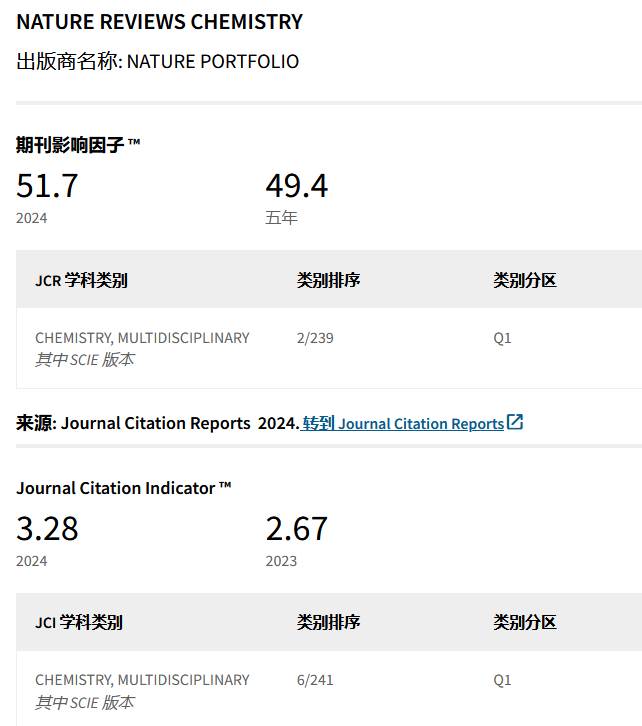Viewport: 642px width, 726px height.
Task: Click the Q1 quartile in the JCR table
Action: [x=502, y=338]
